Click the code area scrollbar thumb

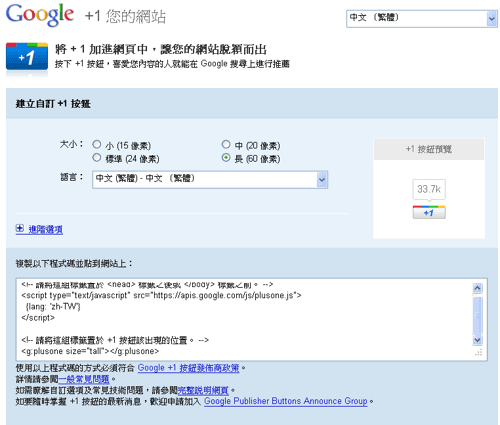[x=477, y=314]
